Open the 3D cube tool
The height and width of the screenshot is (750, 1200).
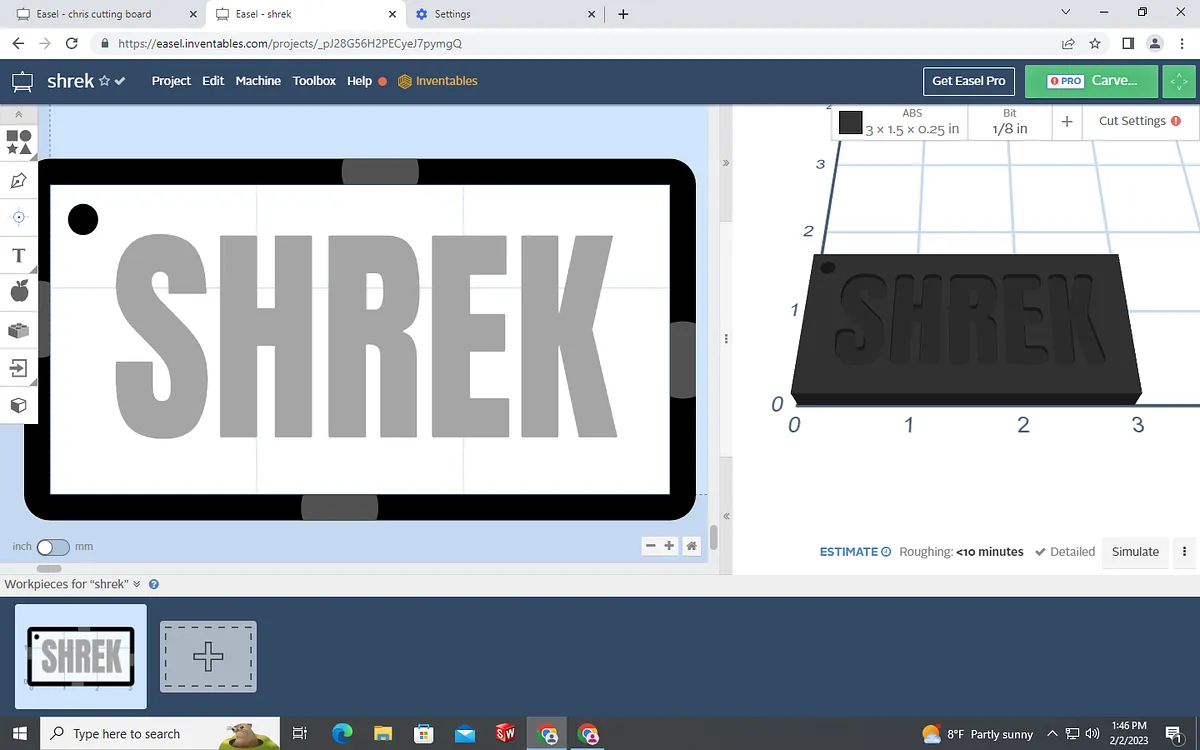(x=18, y=405)
